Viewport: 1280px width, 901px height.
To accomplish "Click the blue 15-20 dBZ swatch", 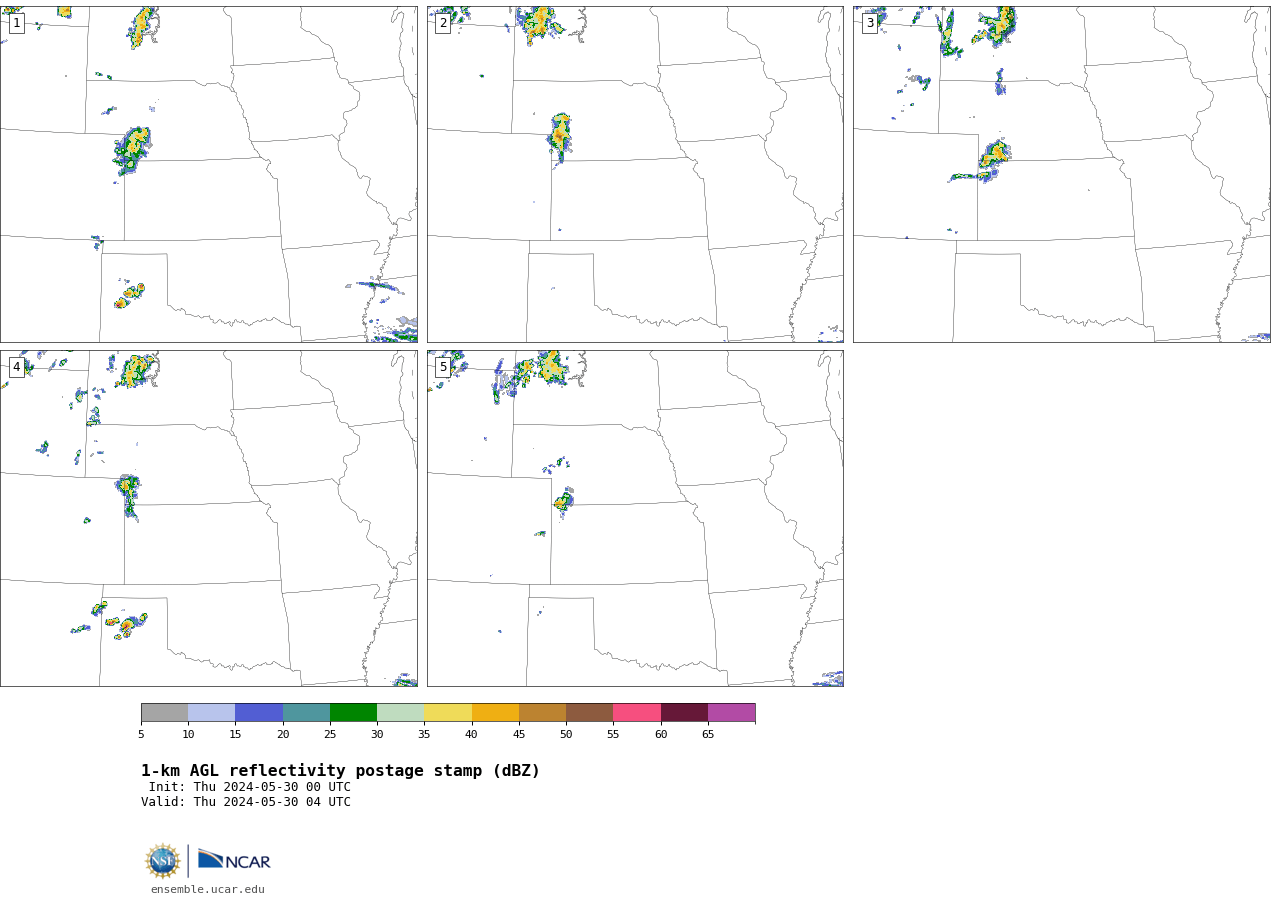I will point(259,712).
